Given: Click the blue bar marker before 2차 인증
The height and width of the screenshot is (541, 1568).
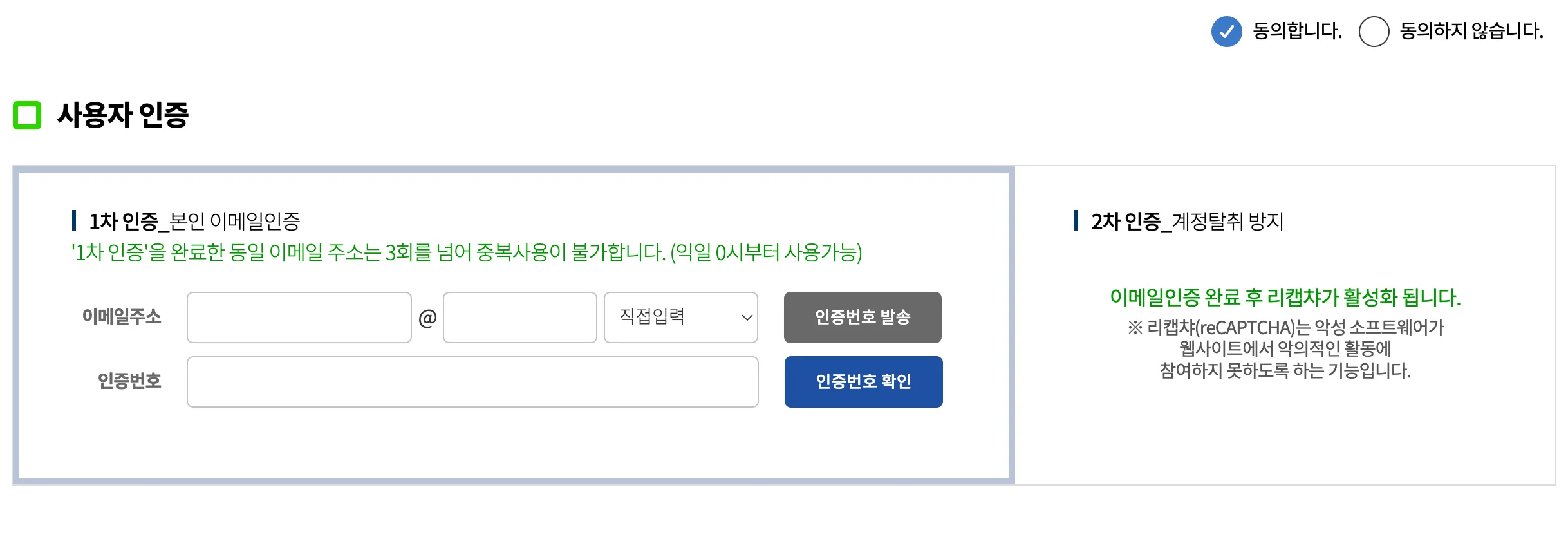Looking at the screenshot, I should pyautogui.click(x=1076, y=220).
